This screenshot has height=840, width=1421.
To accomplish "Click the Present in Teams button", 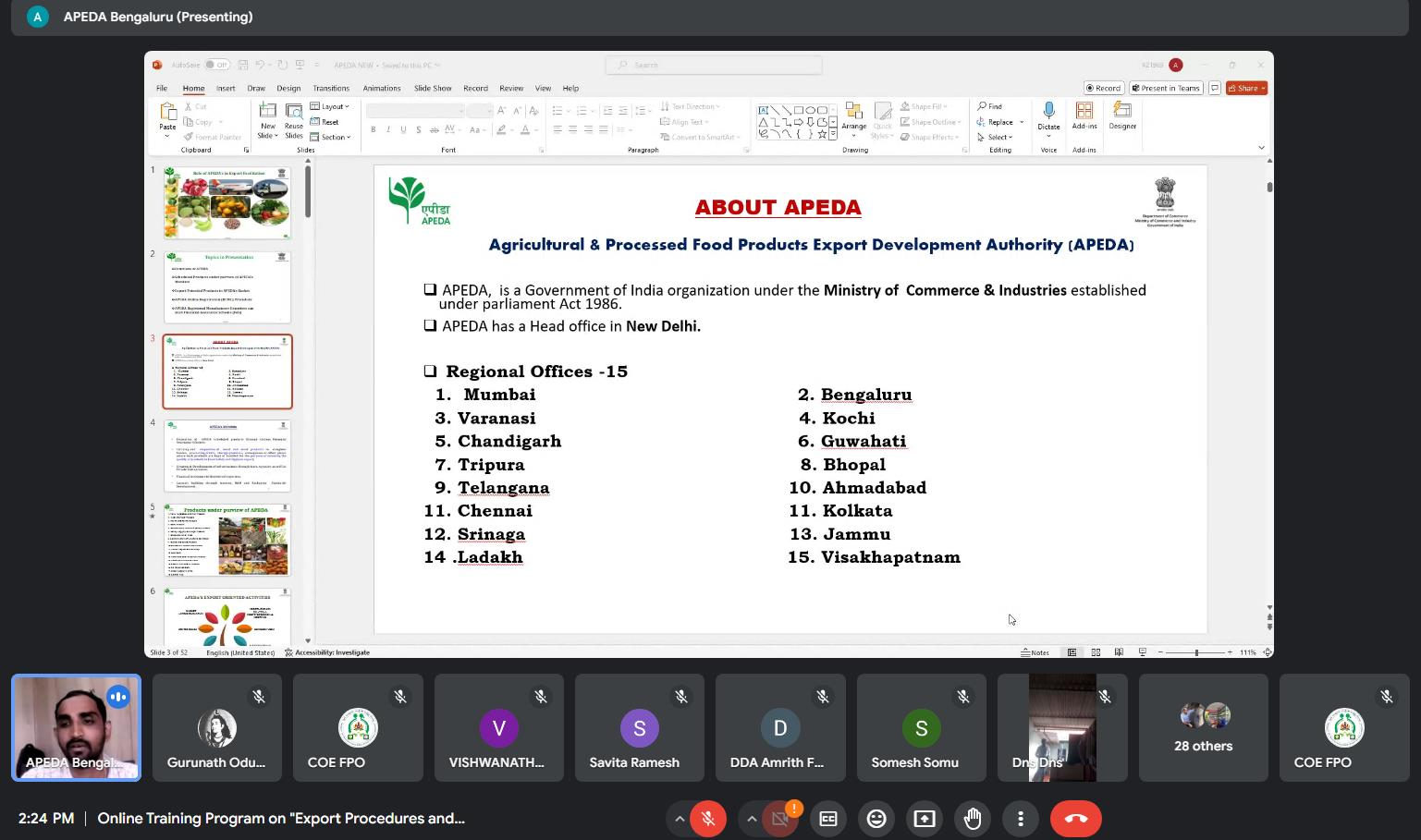I will 1166,89.
